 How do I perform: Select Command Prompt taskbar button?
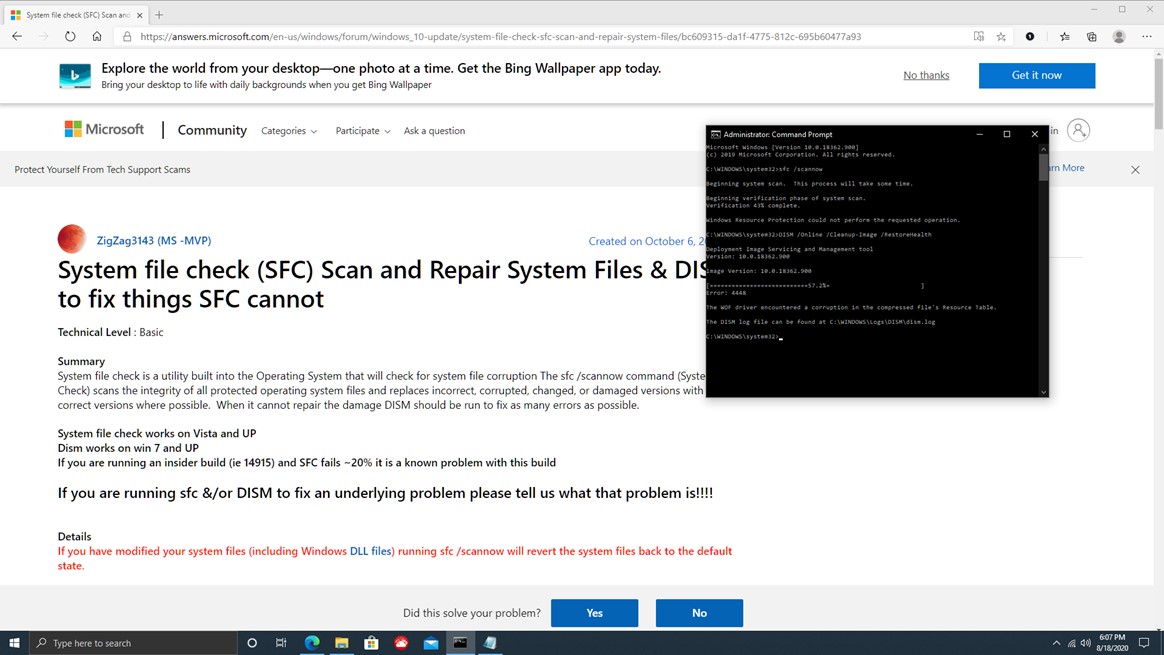click(460, 643)
